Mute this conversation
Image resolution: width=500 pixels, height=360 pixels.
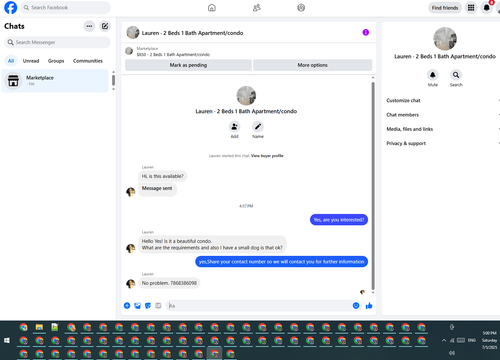point(433,75)
